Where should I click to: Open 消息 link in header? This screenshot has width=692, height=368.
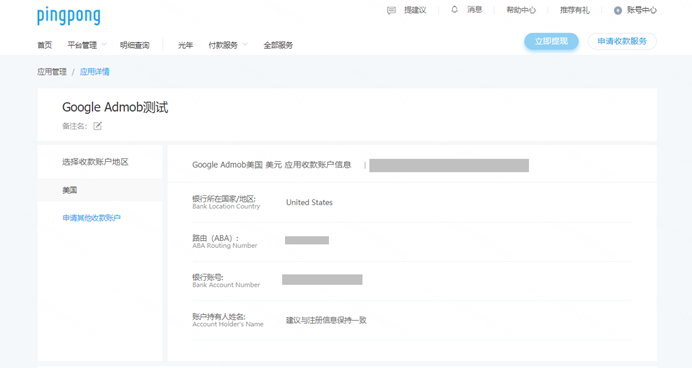click(x=475, y=10)
